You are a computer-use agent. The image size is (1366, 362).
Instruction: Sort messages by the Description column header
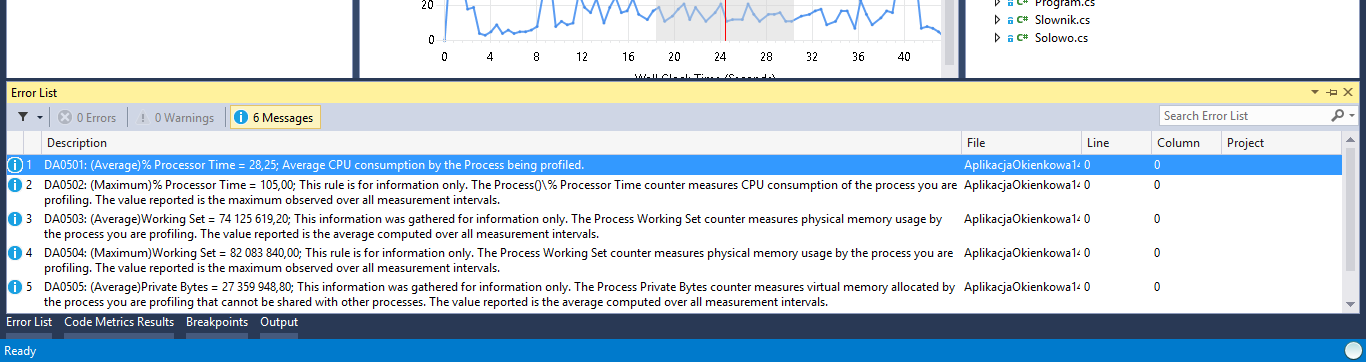click(x=500, y=143)
